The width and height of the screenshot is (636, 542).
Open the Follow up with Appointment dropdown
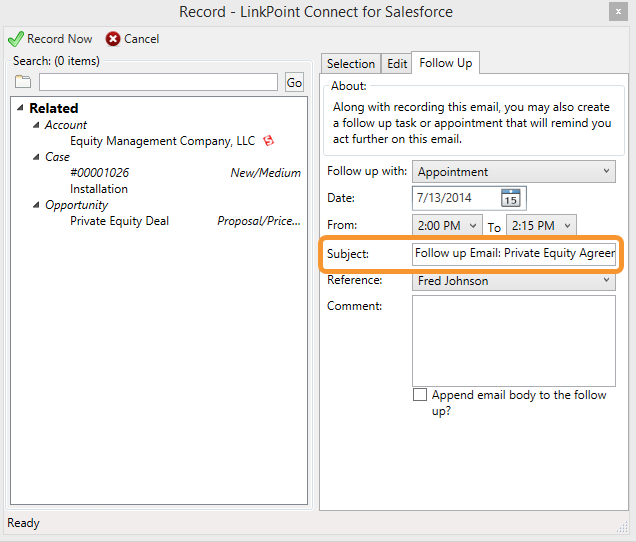[514, 172]
